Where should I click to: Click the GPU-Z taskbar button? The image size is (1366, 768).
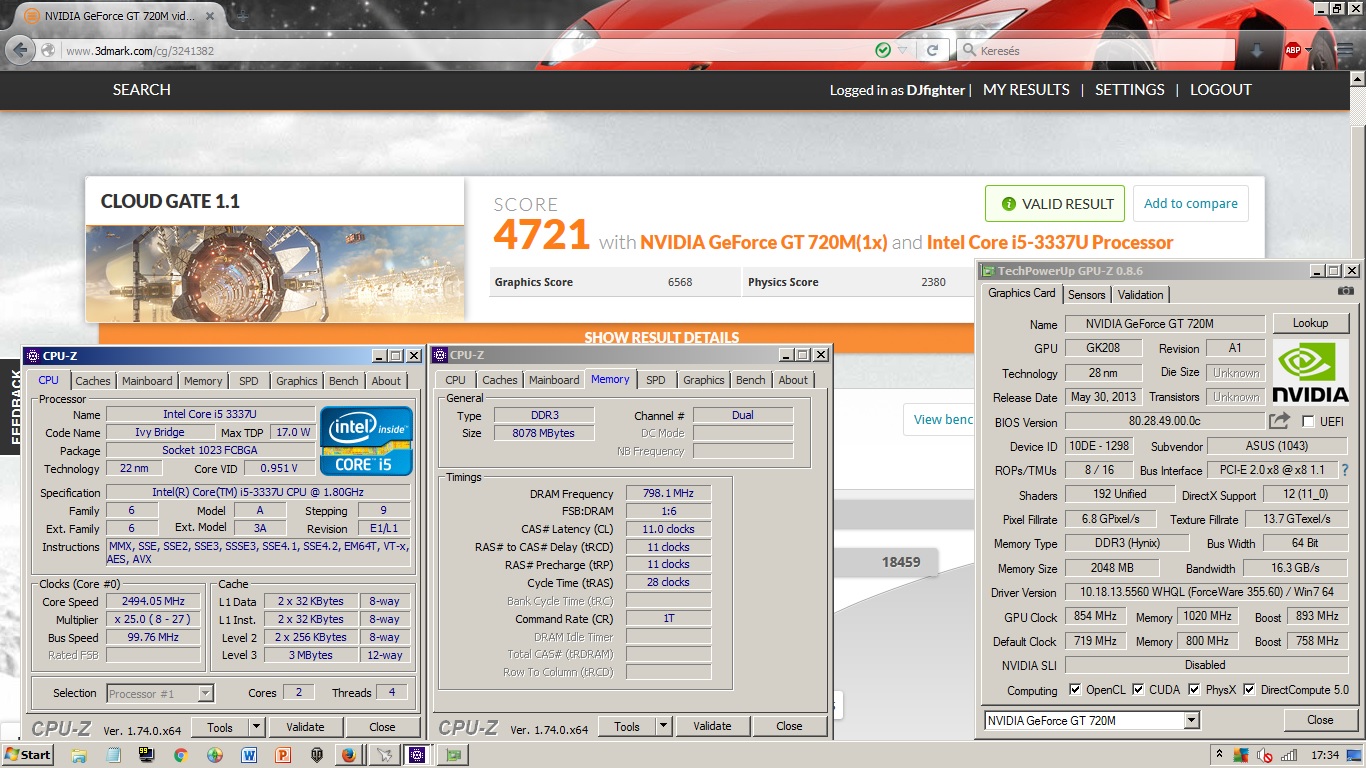(454, 755)
